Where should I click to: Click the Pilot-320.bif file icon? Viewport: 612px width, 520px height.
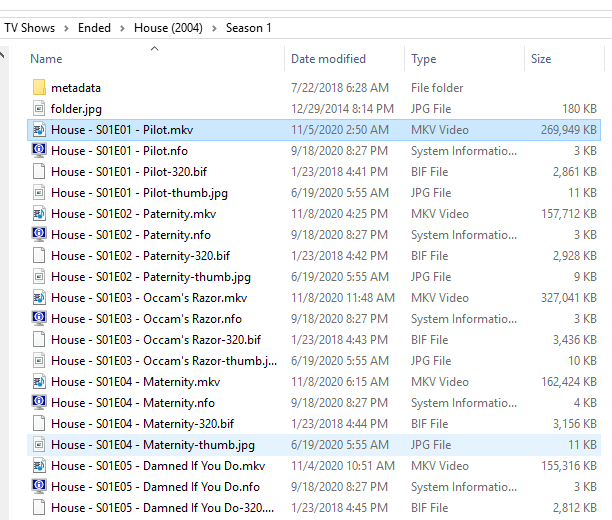(39, 172)
